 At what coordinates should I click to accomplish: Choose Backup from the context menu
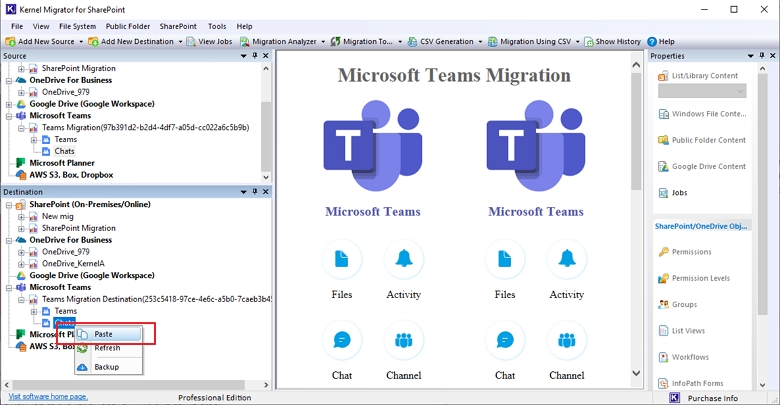[108, 367]
